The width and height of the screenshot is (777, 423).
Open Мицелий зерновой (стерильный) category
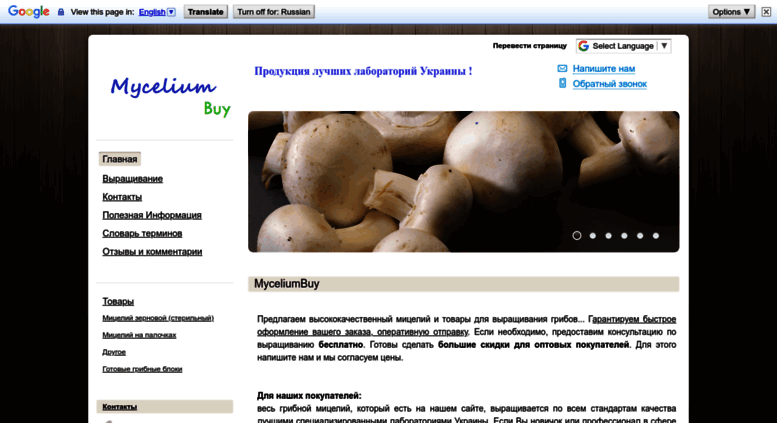pyautogui.click(x=158, y=318)
